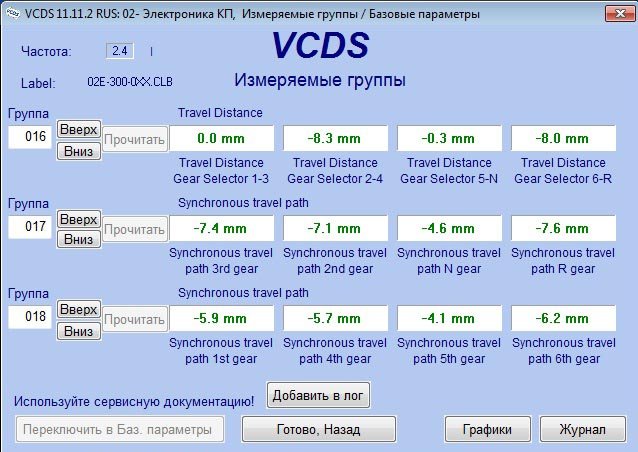Select the -4.6 mm N gear value

point(449,228)
